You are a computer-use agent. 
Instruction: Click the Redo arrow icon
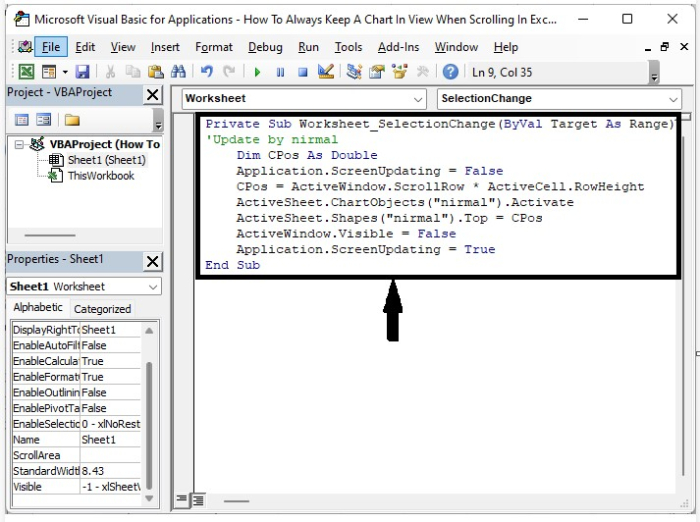[229, 72]
